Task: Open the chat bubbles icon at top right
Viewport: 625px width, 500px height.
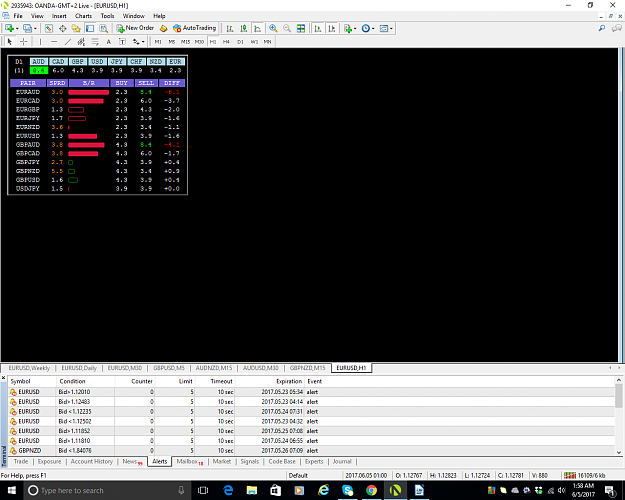Action: (617, 28)
